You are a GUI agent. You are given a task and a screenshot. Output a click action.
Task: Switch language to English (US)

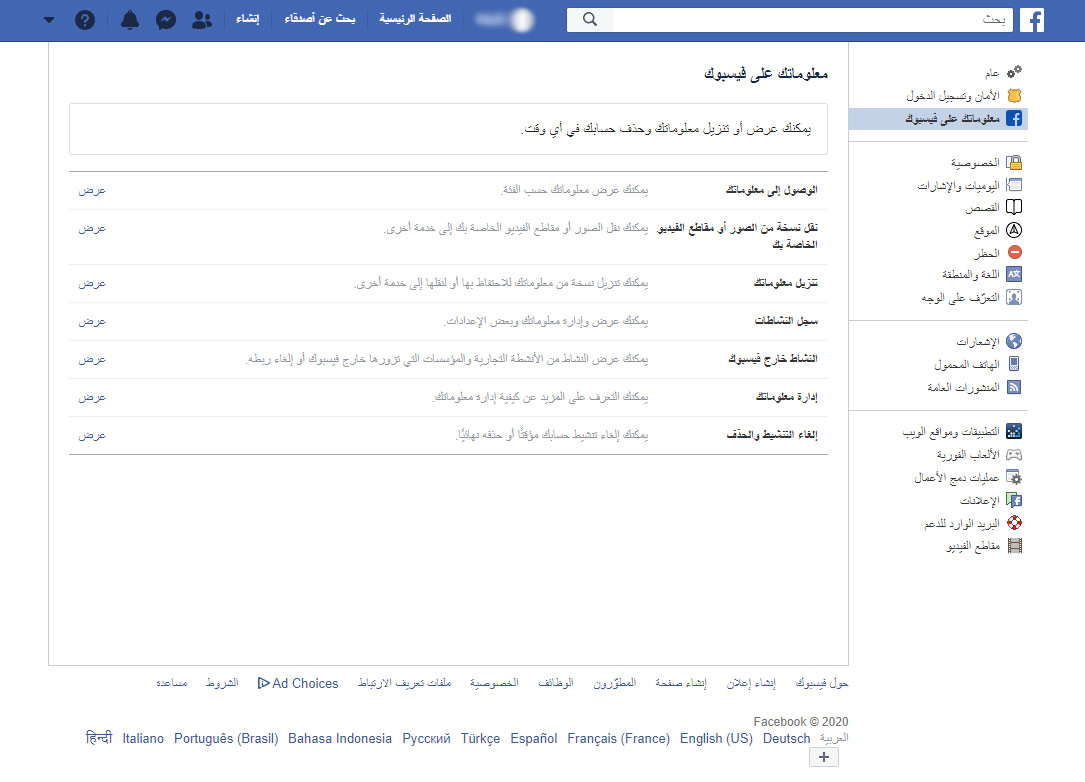[x=715, y=738]
